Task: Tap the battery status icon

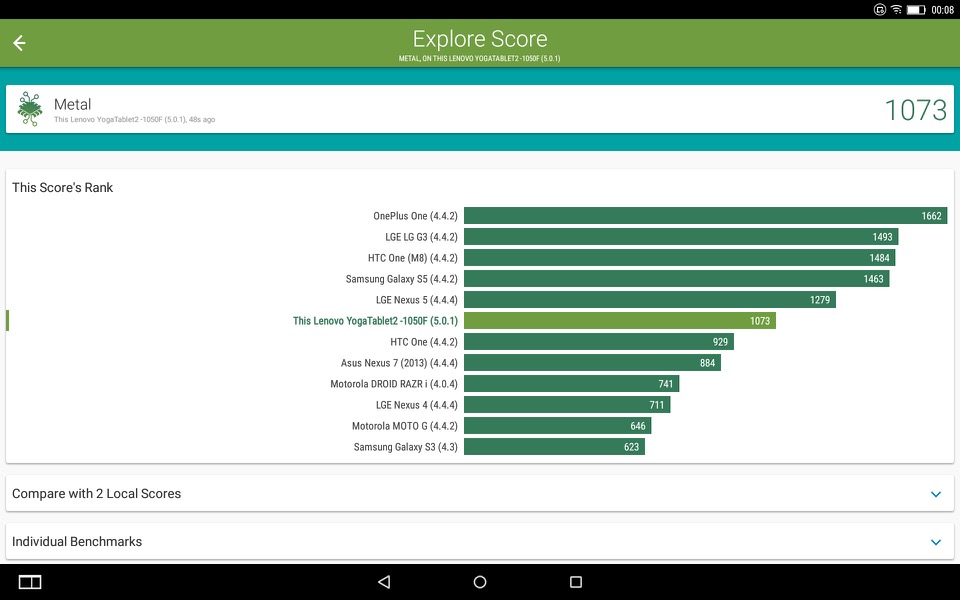Action: [x=916, y=9]
